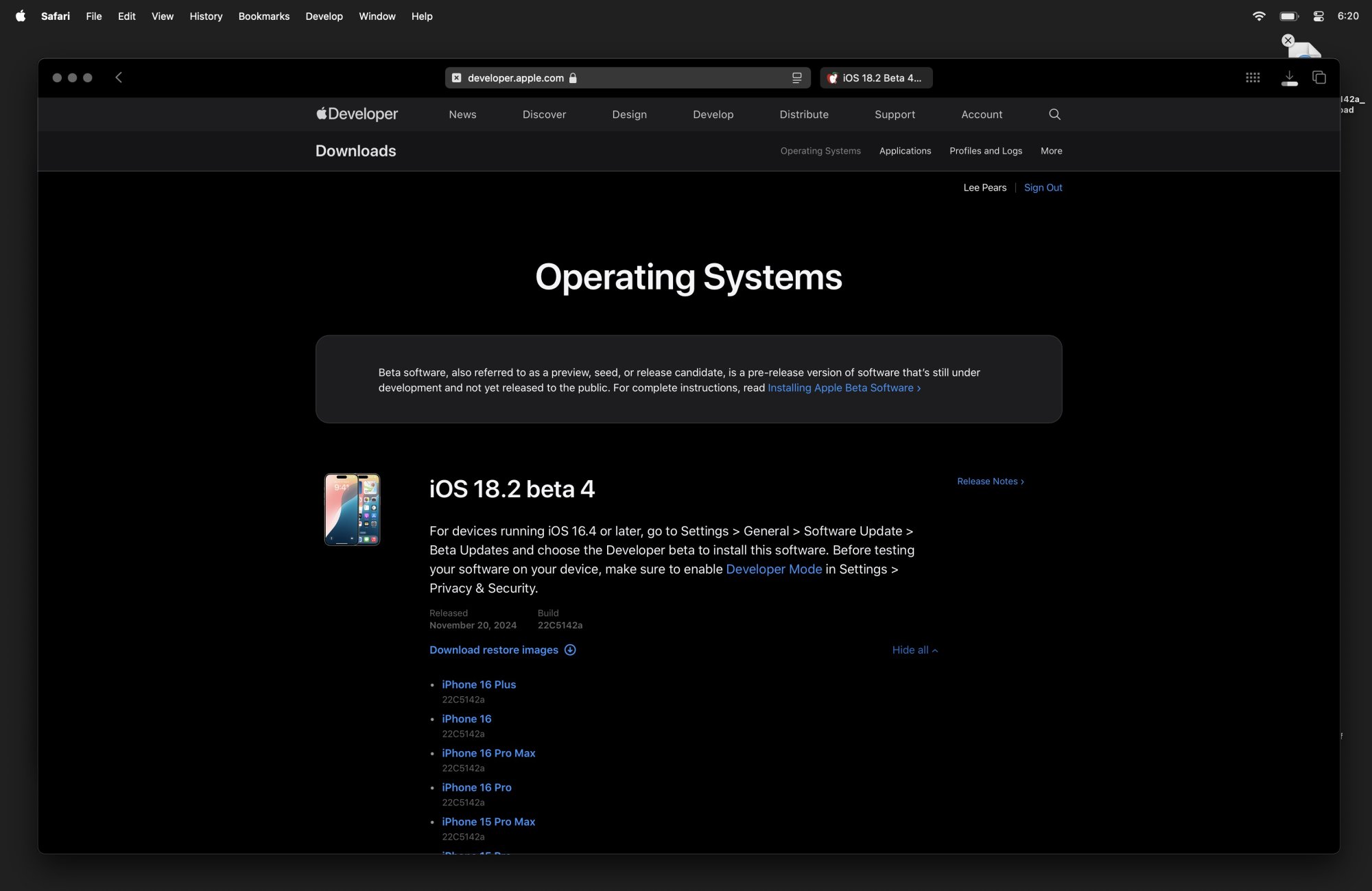Viewport: 1372px width, 891px height.
Task: Show the tab overview icon
Action: point(1318,78)
